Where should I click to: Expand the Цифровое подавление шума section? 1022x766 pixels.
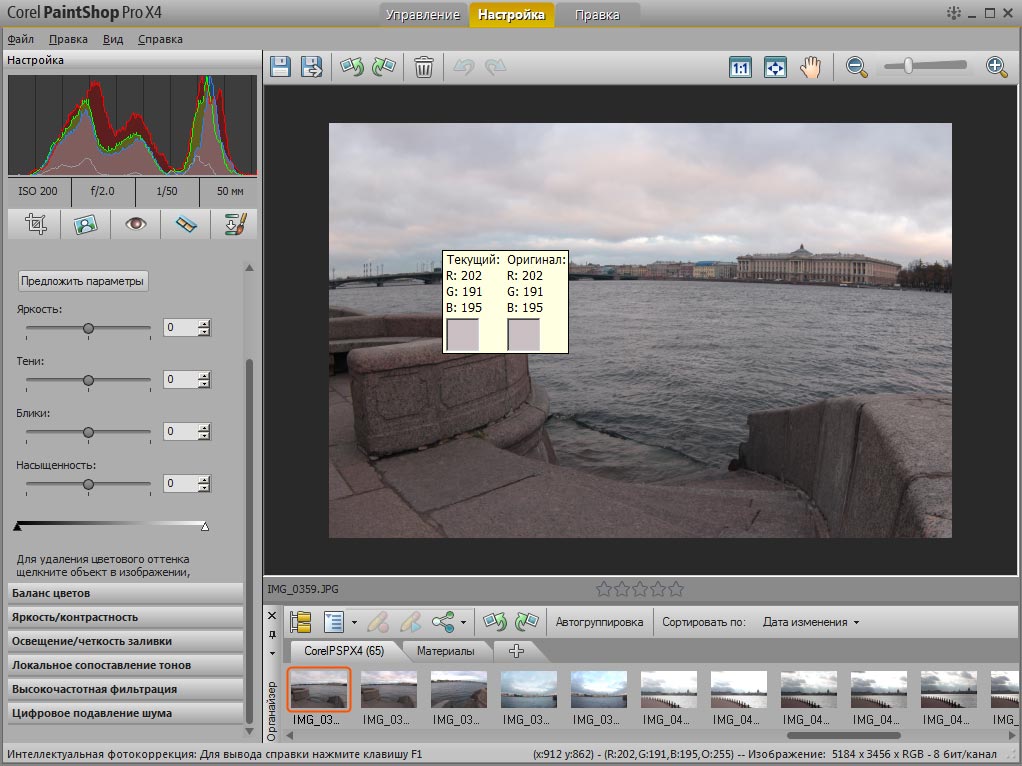tap(125, 713)
